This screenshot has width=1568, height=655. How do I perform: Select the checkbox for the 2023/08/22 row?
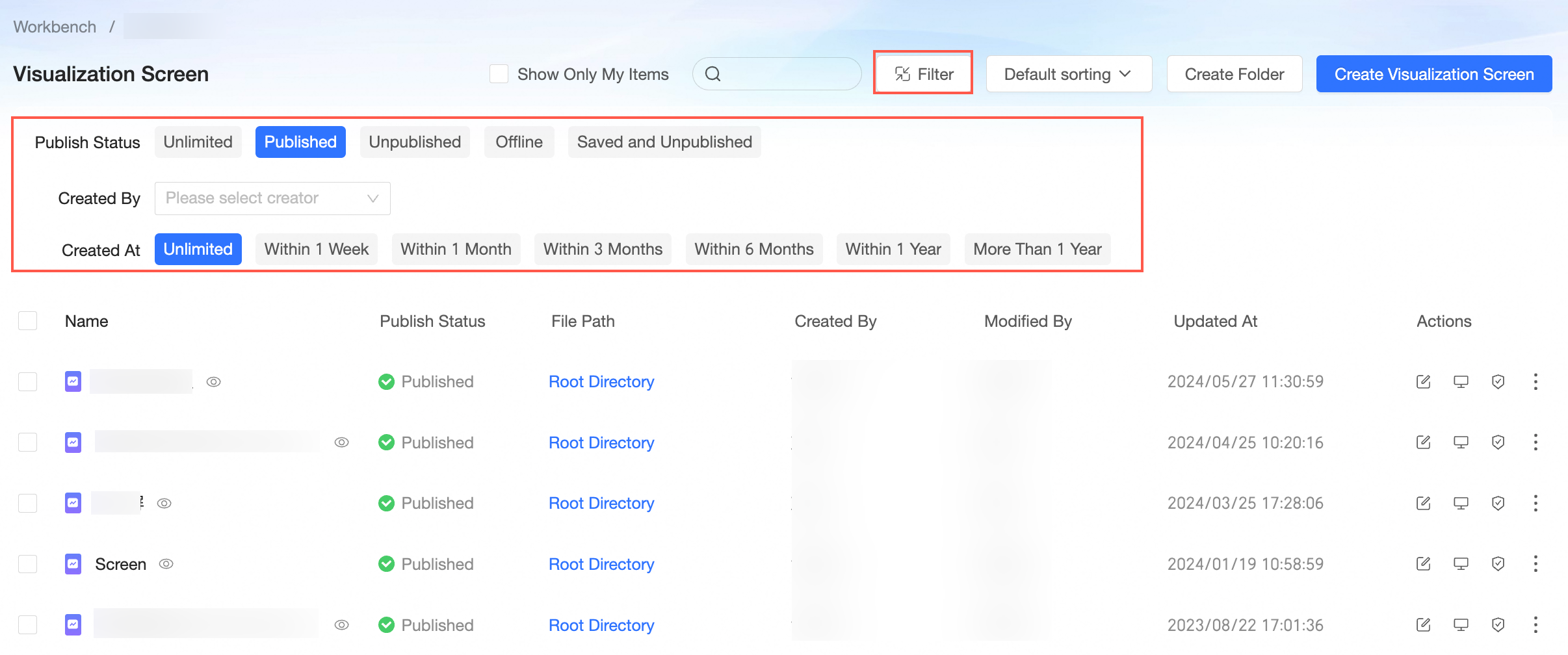pos(28,625)
